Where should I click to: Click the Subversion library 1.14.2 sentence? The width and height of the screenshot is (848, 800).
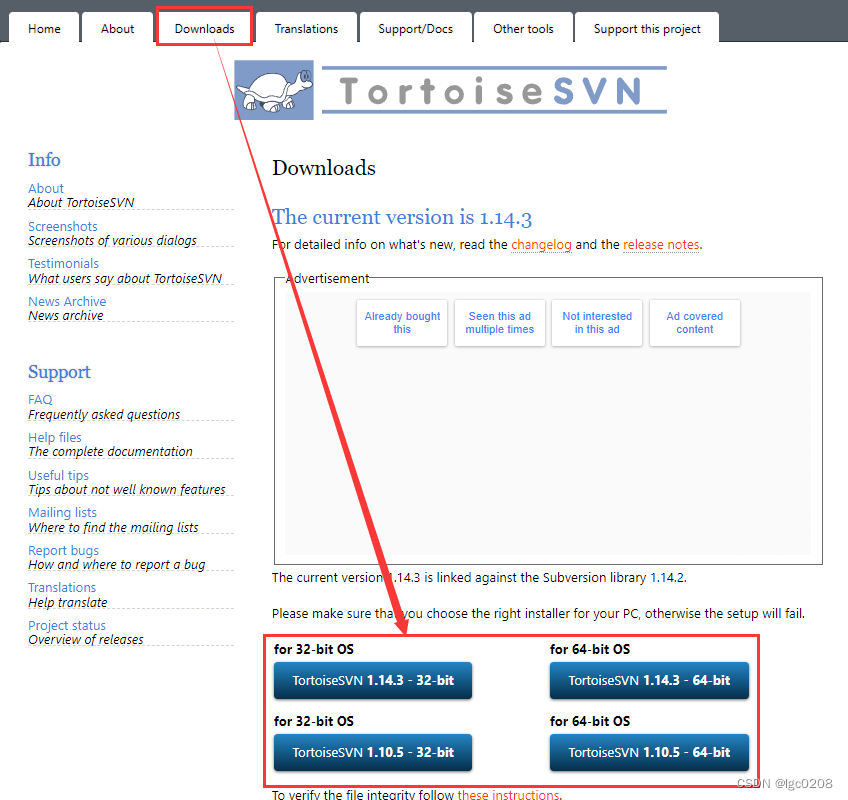(479, 578)
